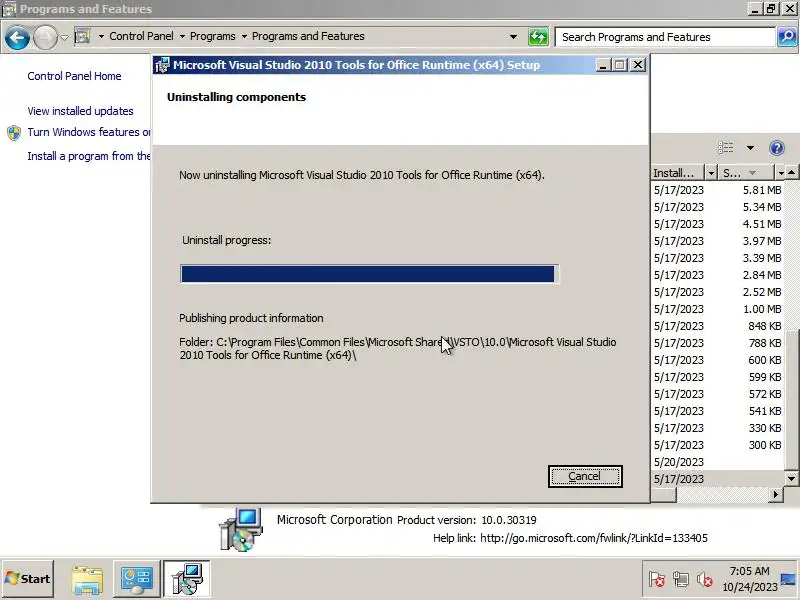Viewport: 800px width, 600px height.
Task: Click the uninstall progress bar
Action: tap(369, 274)
